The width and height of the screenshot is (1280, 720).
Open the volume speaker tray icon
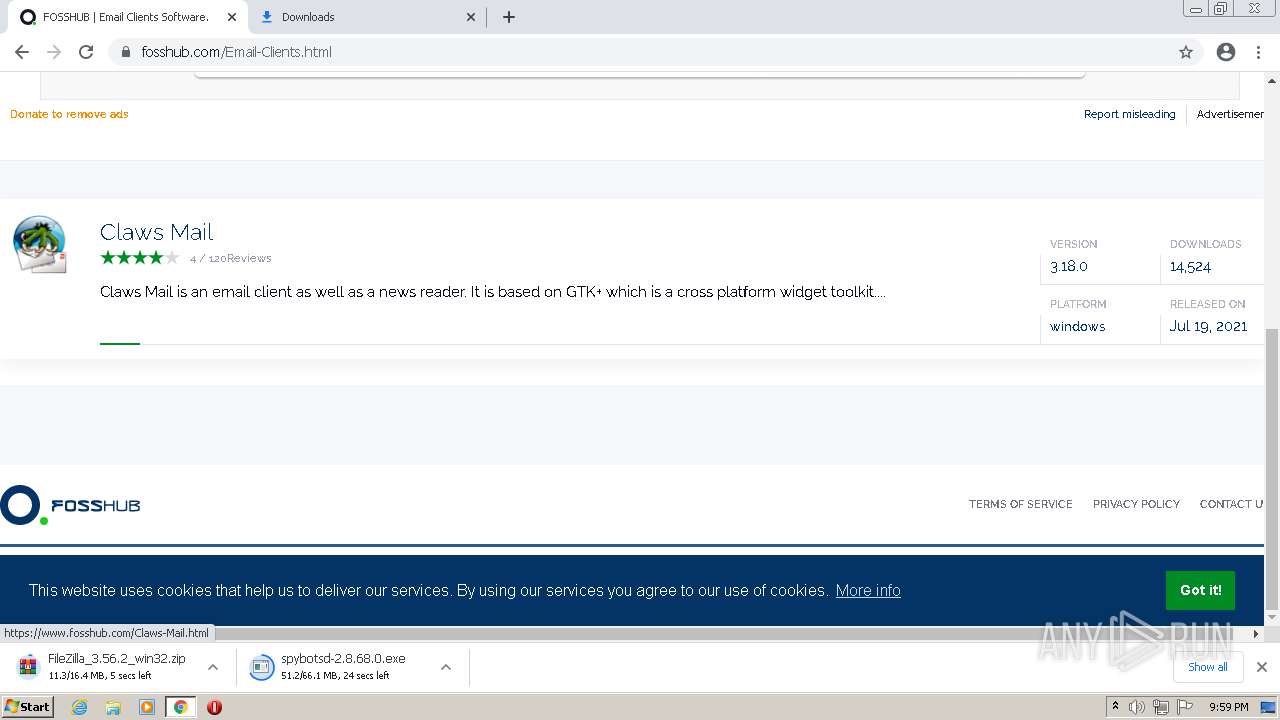pyautogui.click(x=1137, y=707)
